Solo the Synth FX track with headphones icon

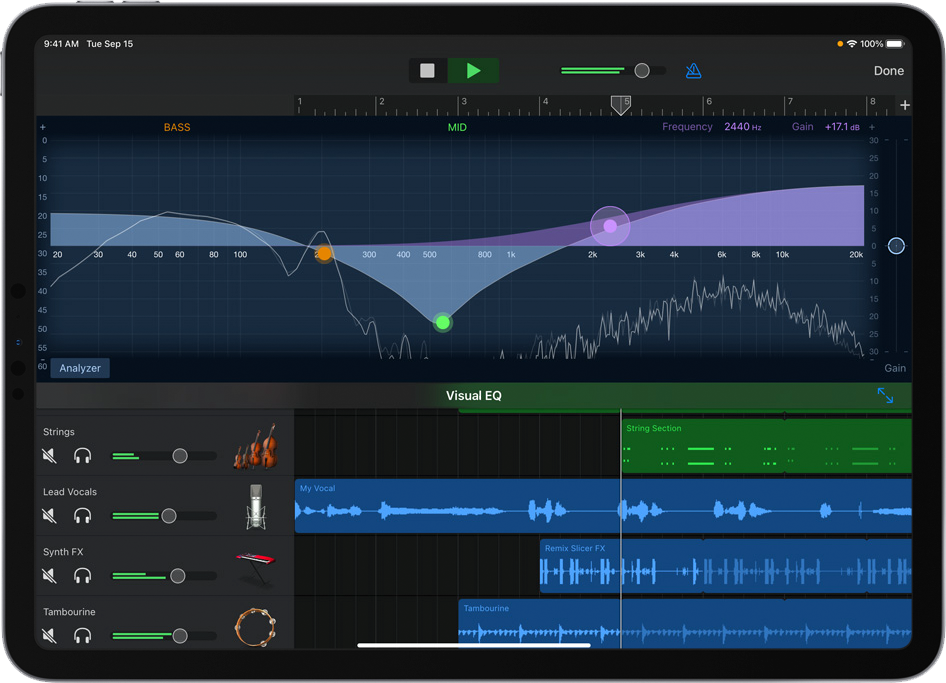click(83, 576)
